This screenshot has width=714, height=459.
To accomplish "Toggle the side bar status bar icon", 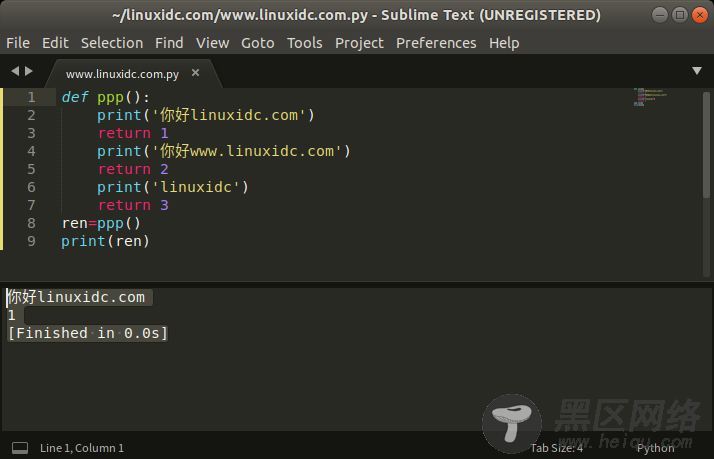I will click(x=20, y=448).
